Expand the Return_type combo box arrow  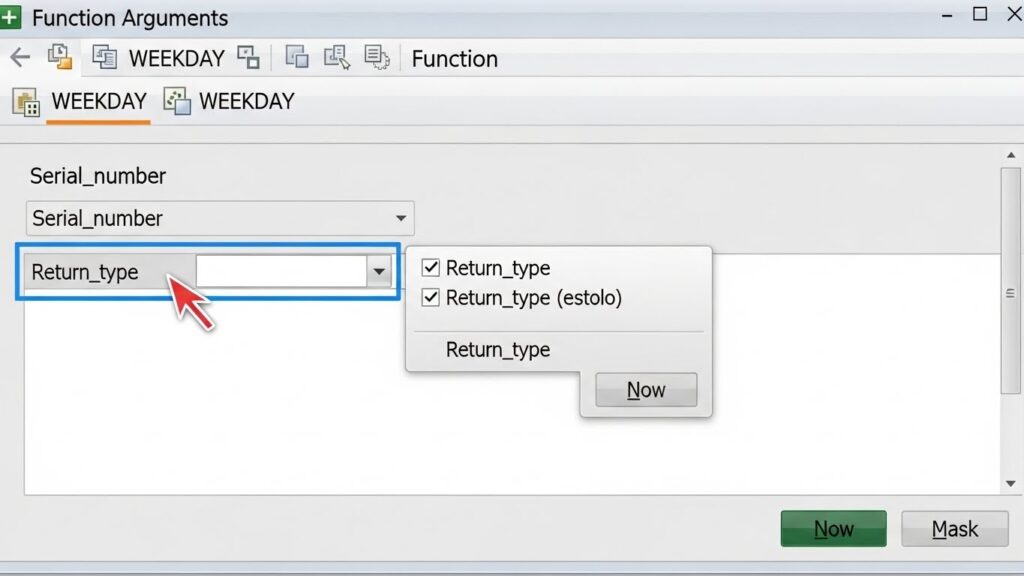click(379, 271)
